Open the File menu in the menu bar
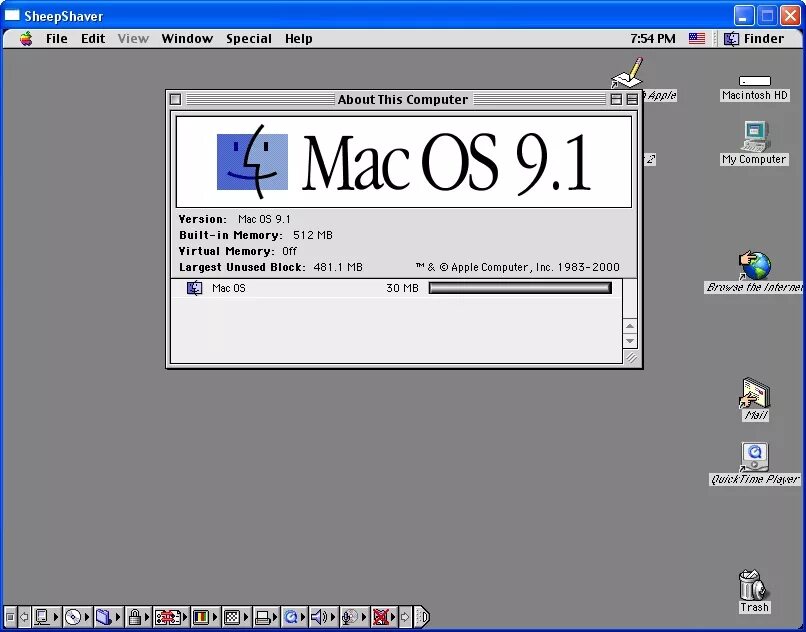806x632 pixels. (56, 38)
